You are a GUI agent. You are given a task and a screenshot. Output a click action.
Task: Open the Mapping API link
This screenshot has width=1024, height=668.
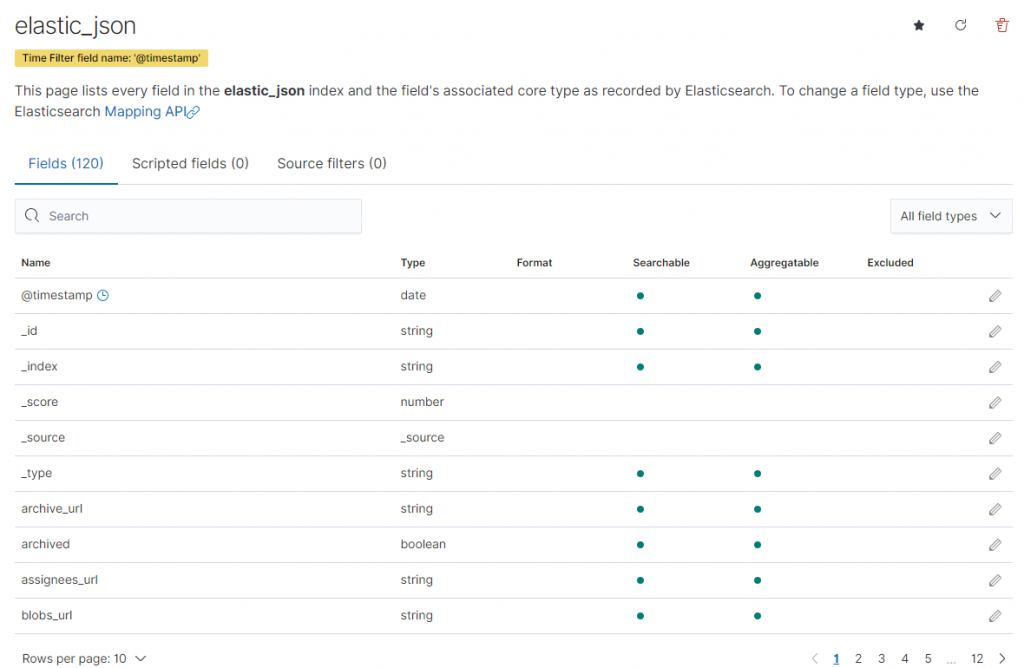point(152,112)
